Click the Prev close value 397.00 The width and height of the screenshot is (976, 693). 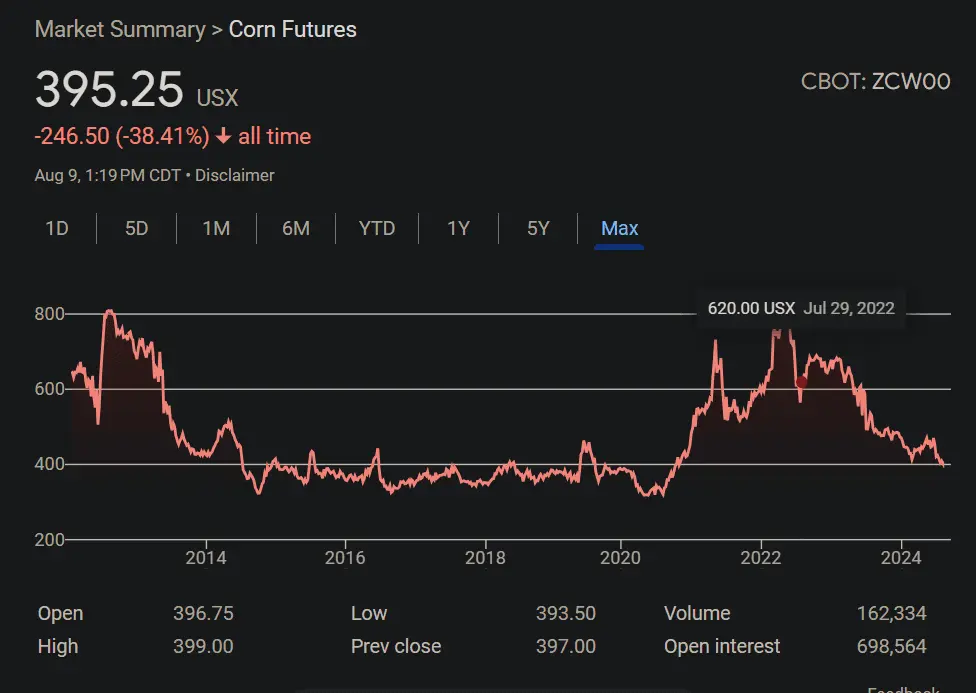pyautogui.click(x=565, y=646)
